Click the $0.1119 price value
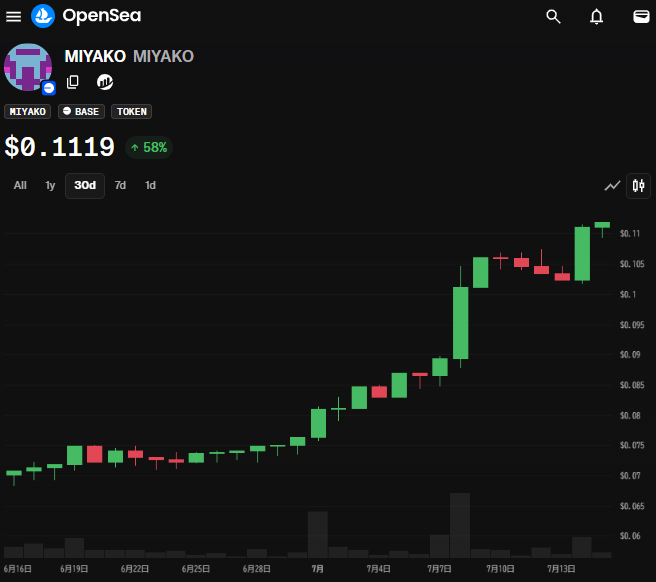 [x=59, y=147]
